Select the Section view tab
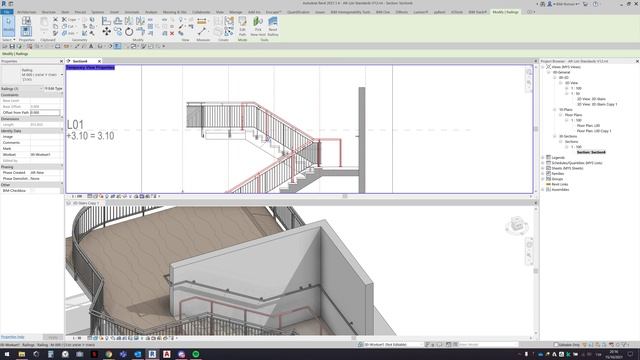 (81, 61)
